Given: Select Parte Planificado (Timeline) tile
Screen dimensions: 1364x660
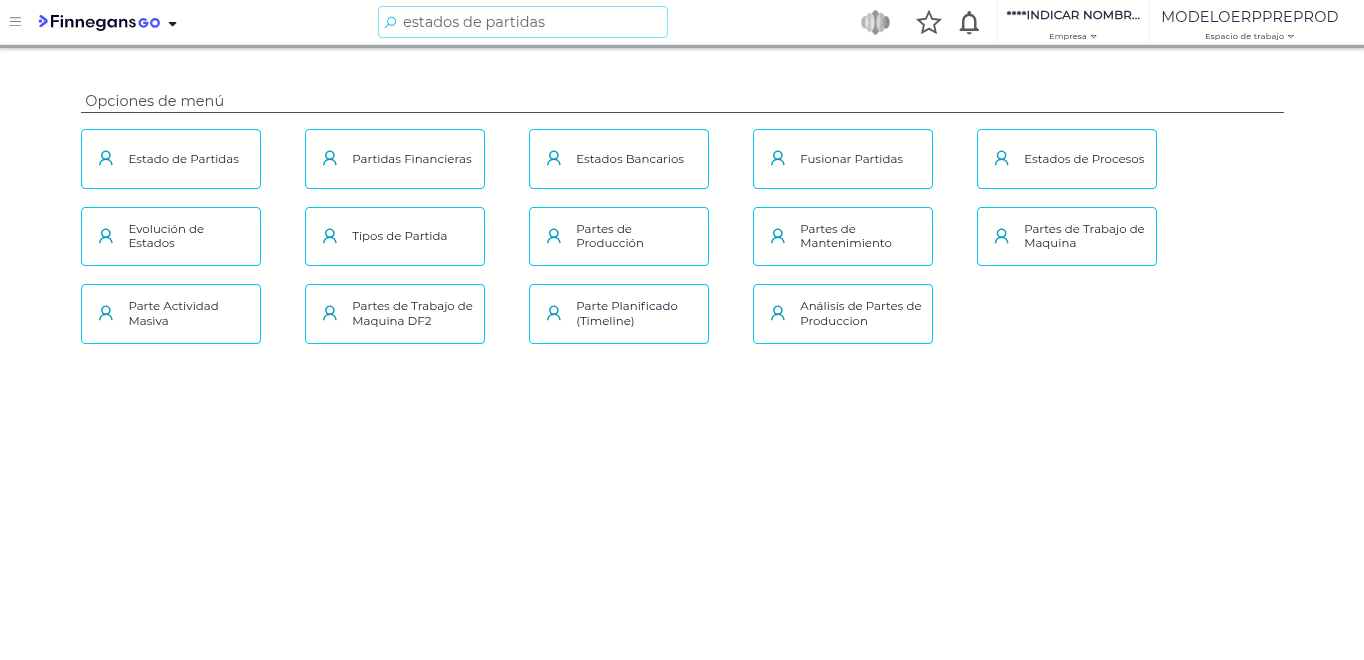Looking at the screenshot, I should pyautogui.click(x=619, y=314).
